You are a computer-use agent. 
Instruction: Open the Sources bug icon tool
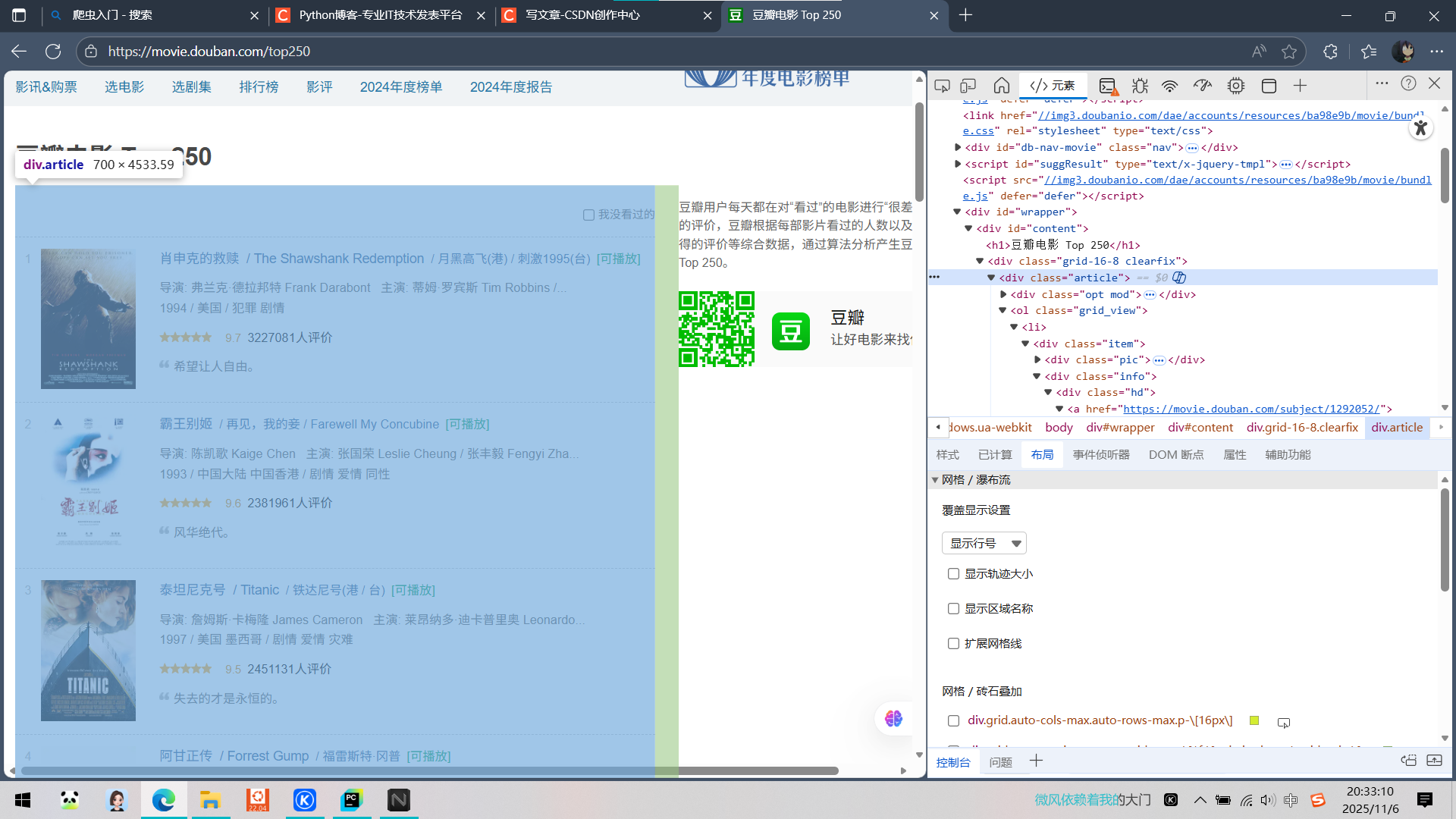coord(1140,86)
